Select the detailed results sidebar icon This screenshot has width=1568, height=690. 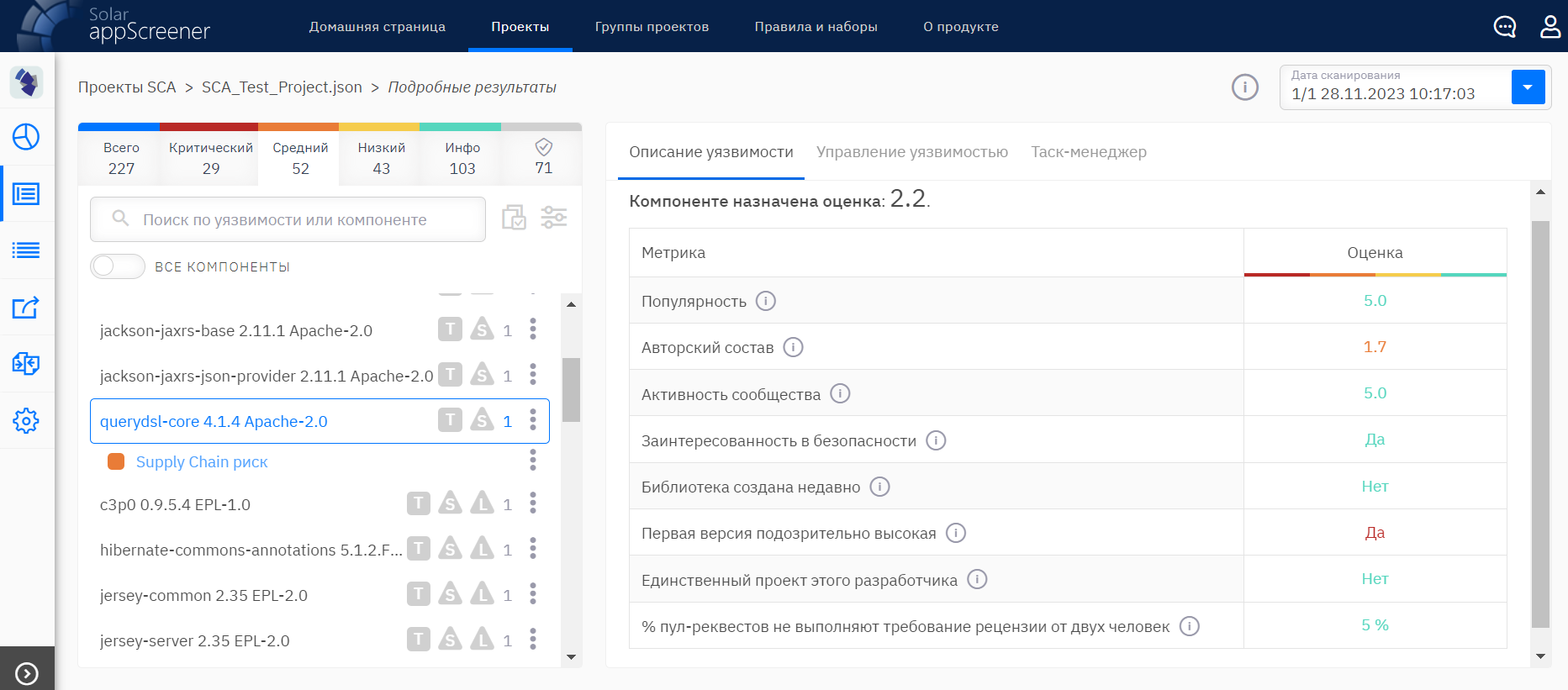tap(26, 194)
